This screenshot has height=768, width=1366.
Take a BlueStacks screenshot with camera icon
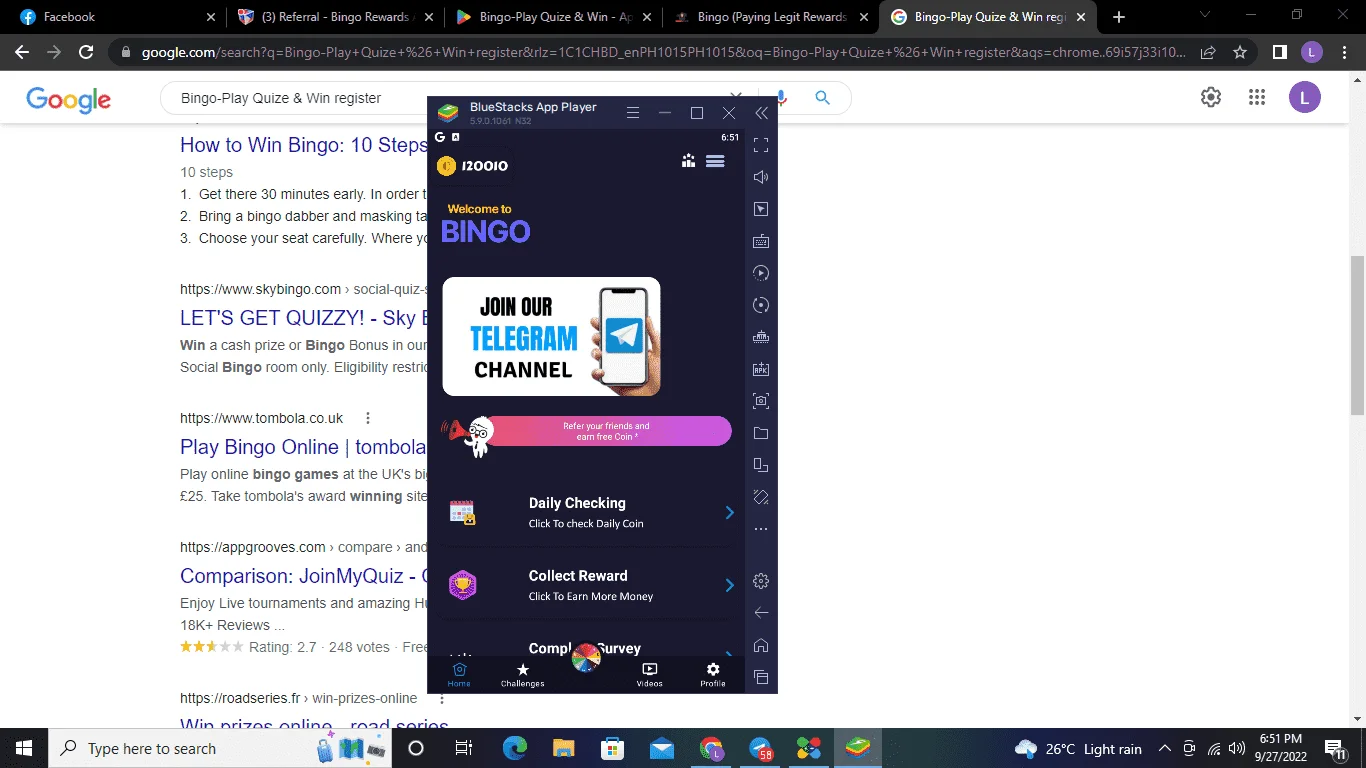click(761, 401)
